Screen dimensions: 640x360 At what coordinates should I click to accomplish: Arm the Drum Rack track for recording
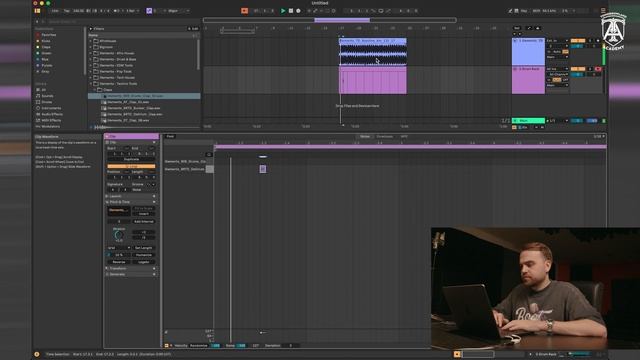598,69
